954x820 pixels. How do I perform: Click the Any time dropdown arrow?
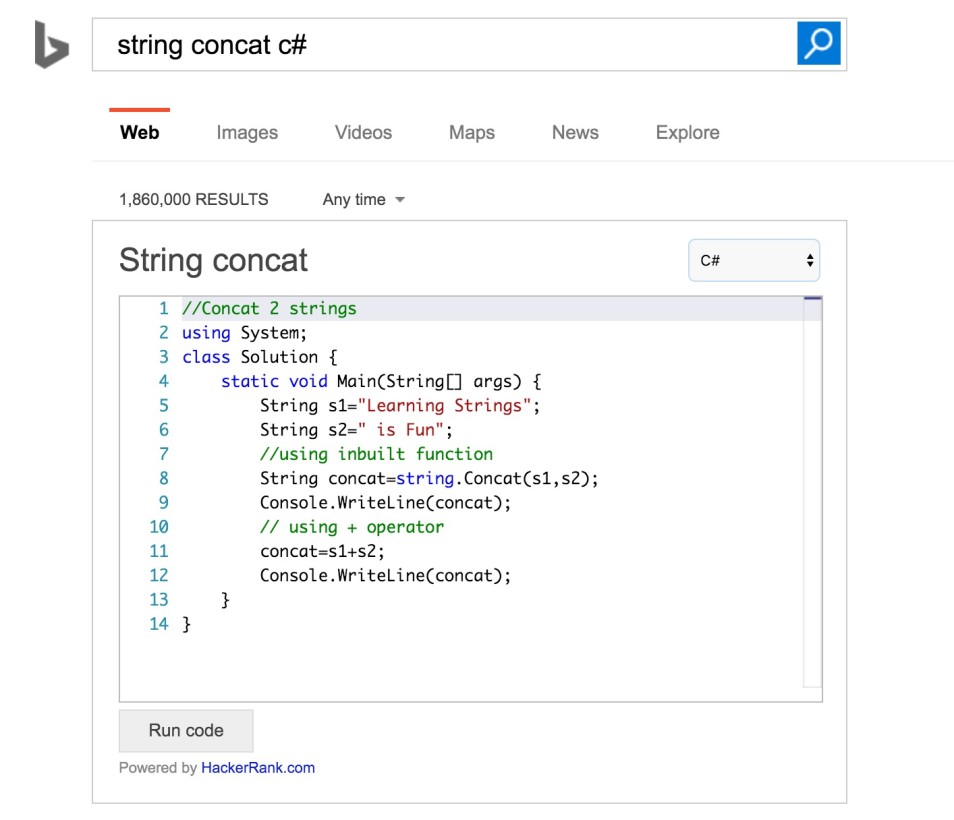pyautogui.click(x=400, y=200)
